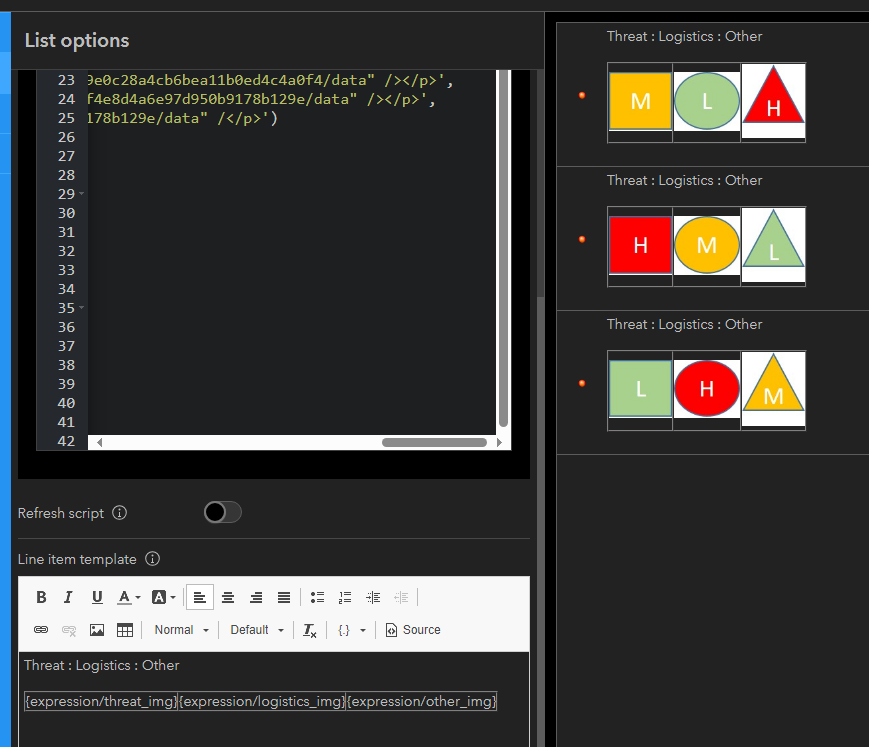Open the dynamic content {} dropdown
The width and height of the screenshot is (869, 747).
[x=348, y=630]
